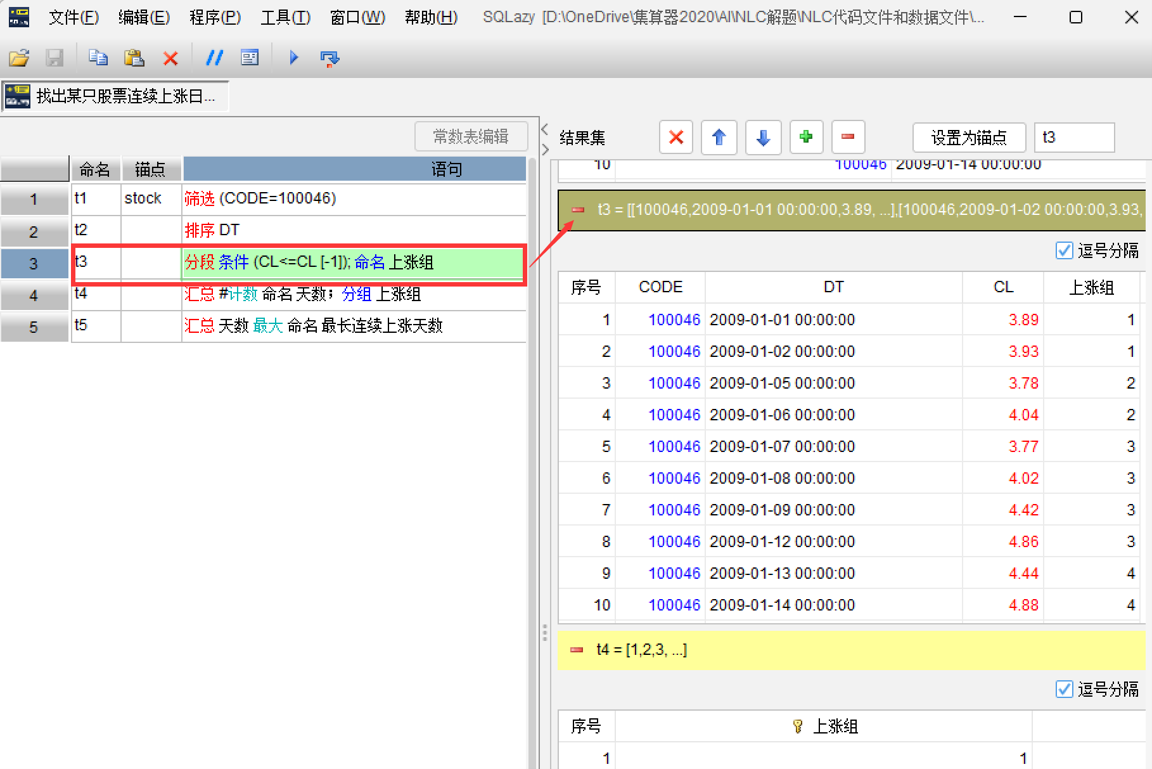Run the program with the blue play icon
The width and height of the screenshot is (1152, 769).
pyautogui.click(x=294, y=57)
